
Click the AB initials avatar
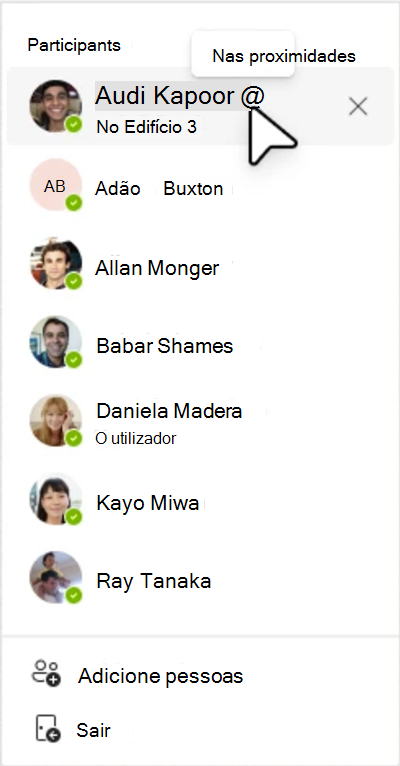pyautogui.click(x=55, y=185)
